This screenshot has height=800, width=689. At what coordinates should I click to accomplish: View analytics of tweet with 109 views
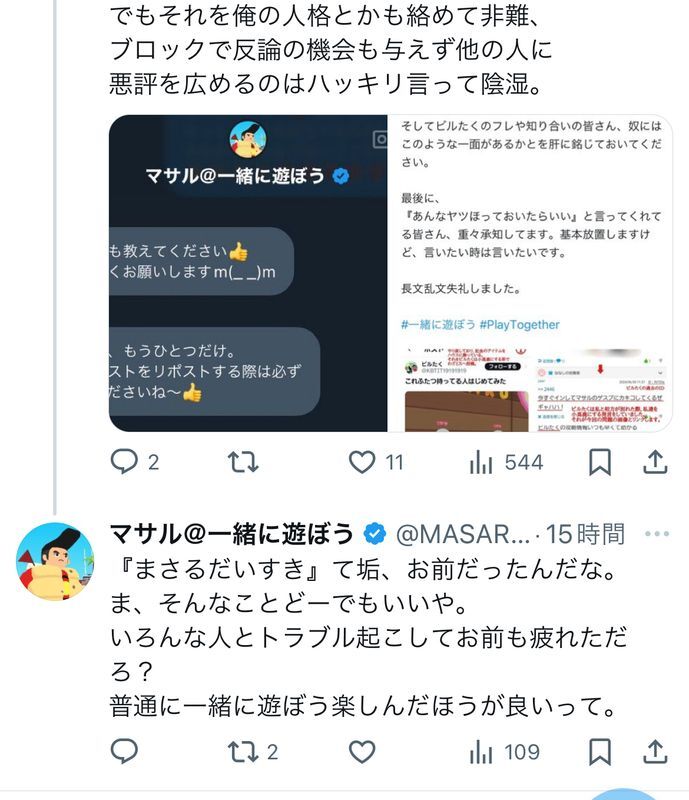504,752
